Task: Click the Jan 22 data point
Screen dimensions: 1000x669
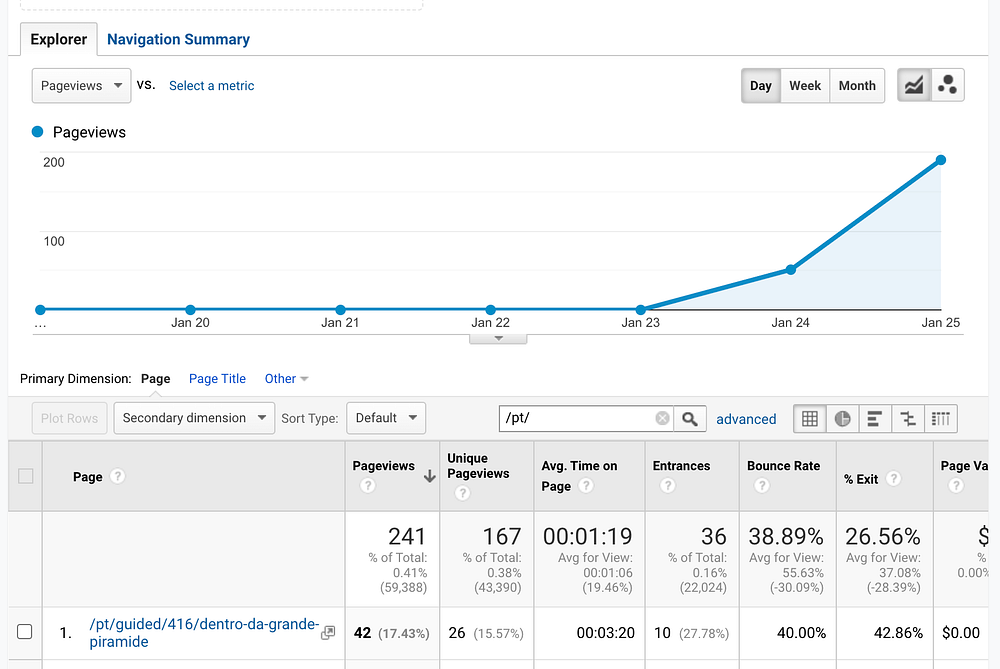Action: 490,310
